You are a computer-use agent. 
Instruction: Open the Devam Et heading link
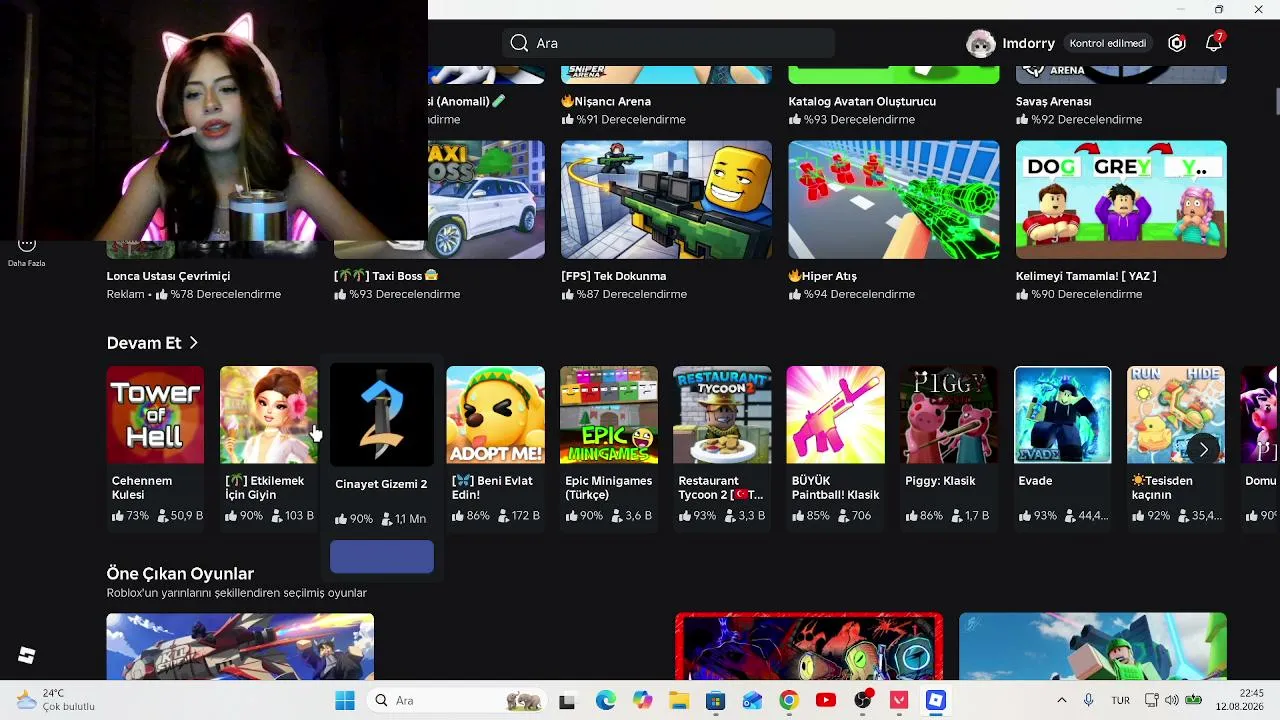click(144, 343)
